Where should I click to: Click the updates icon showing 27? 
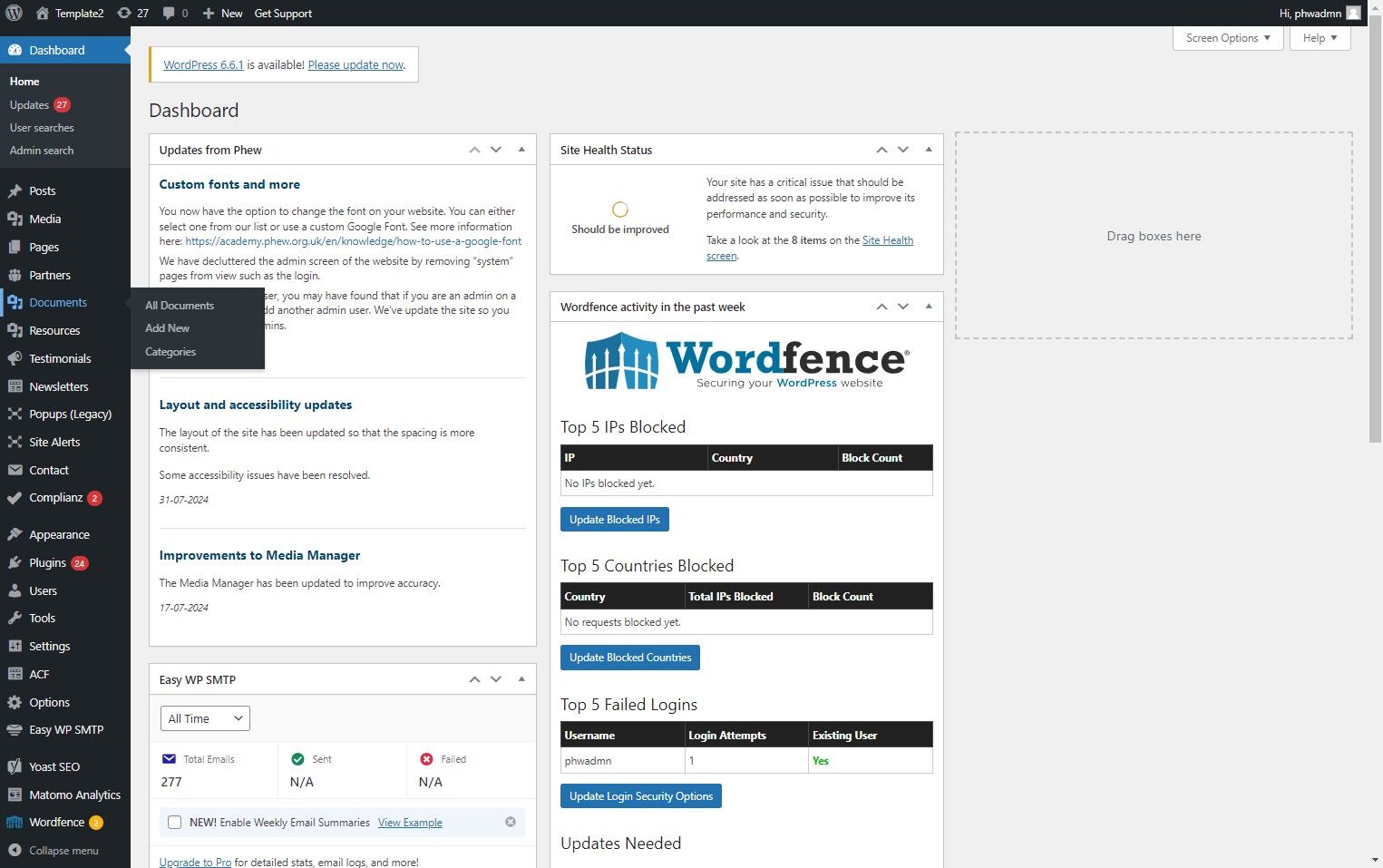pyautogui.click(x=132, y=13)
